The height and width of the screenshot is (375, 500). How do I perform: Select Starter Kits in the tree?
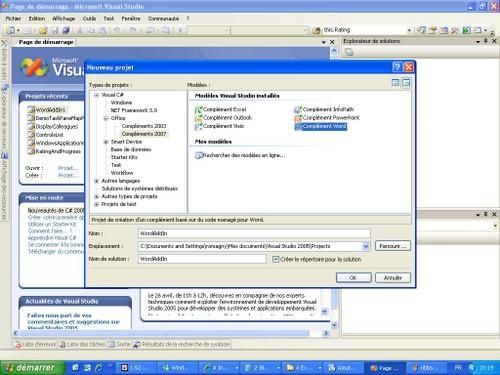click(x=124, y=157)
